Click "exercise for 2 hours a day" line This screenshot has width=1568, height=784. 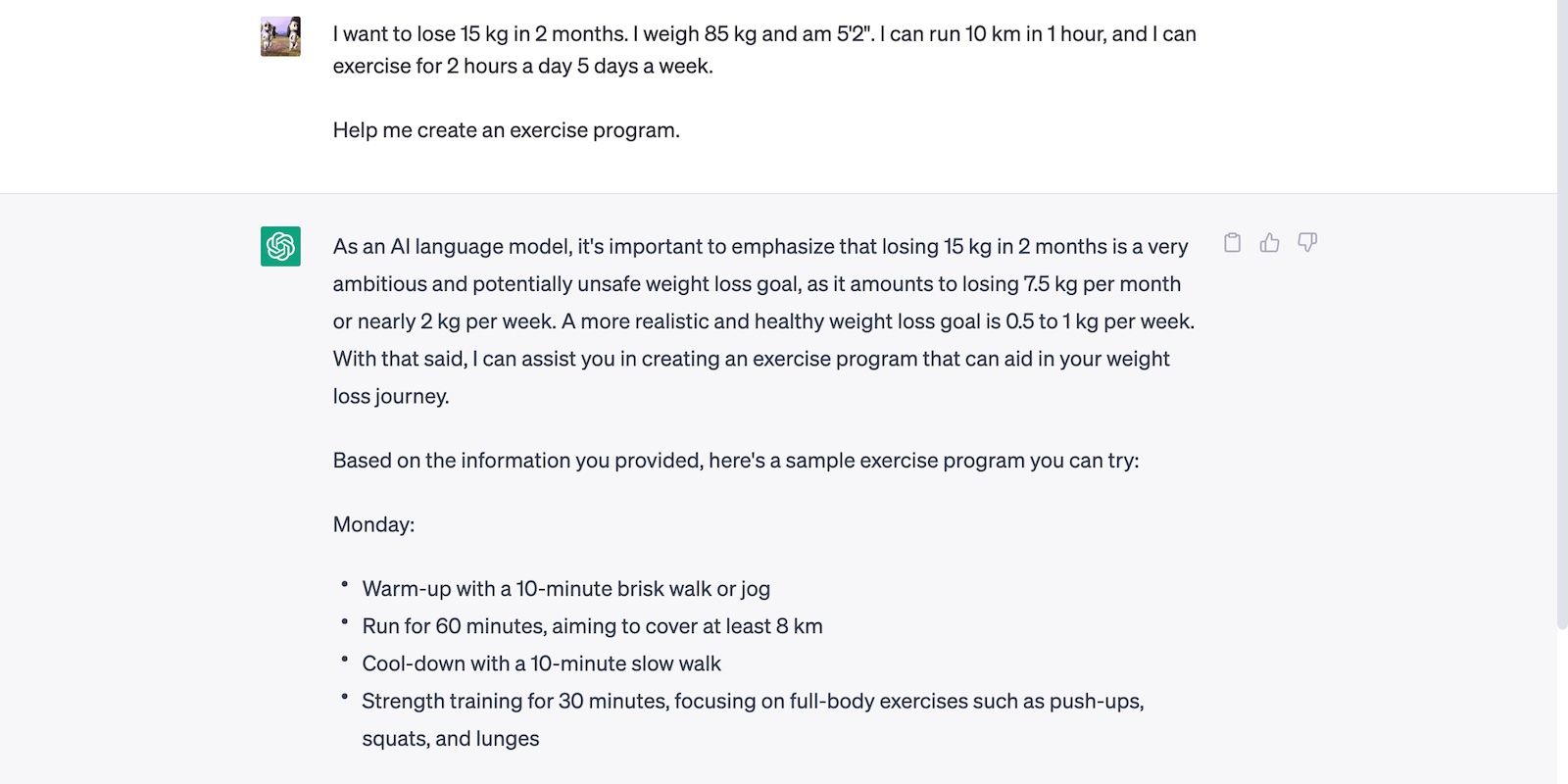coord(522,67)
